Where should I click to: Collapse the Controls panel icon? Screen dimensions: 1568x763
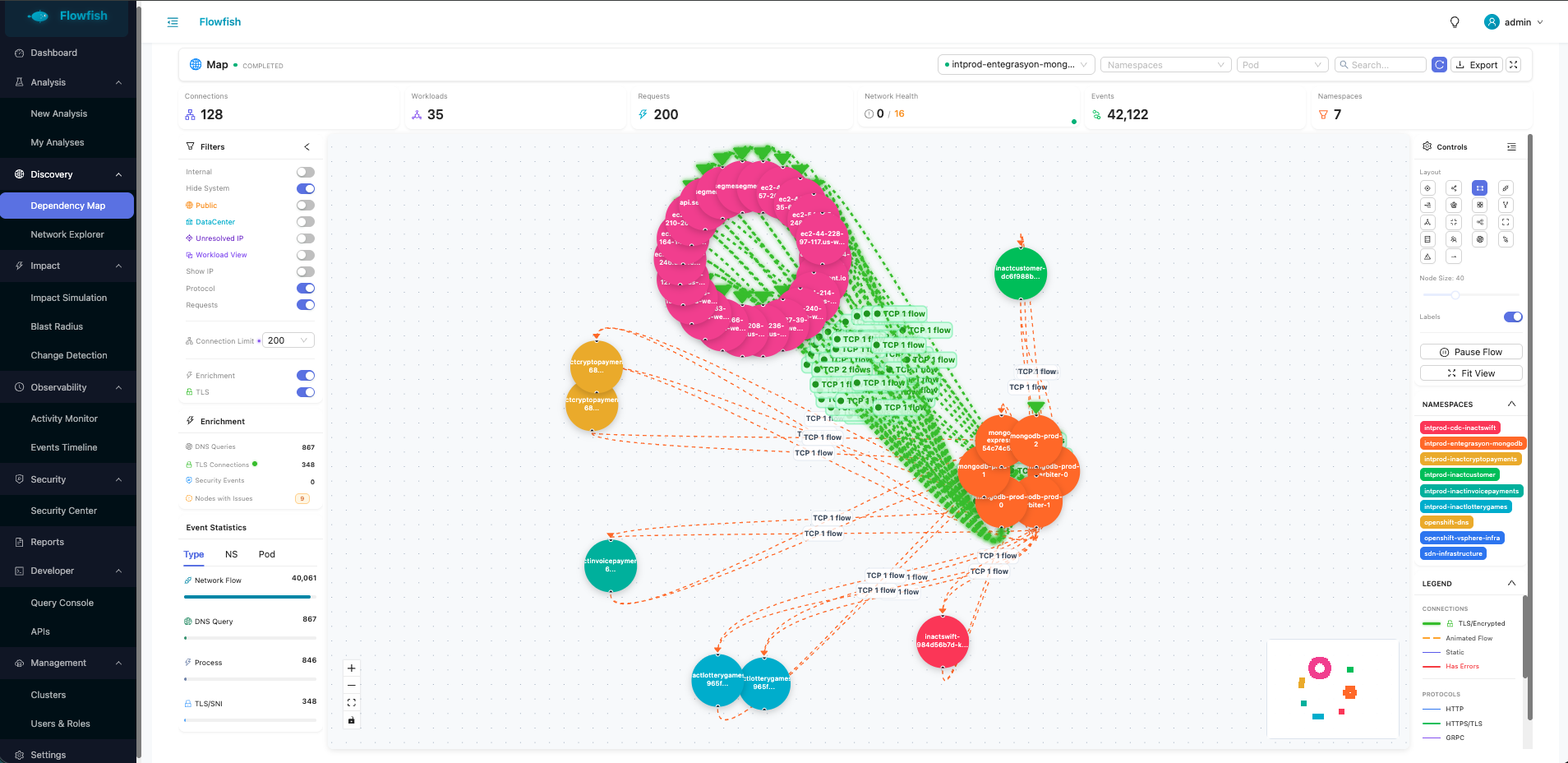click(1511, 147)
